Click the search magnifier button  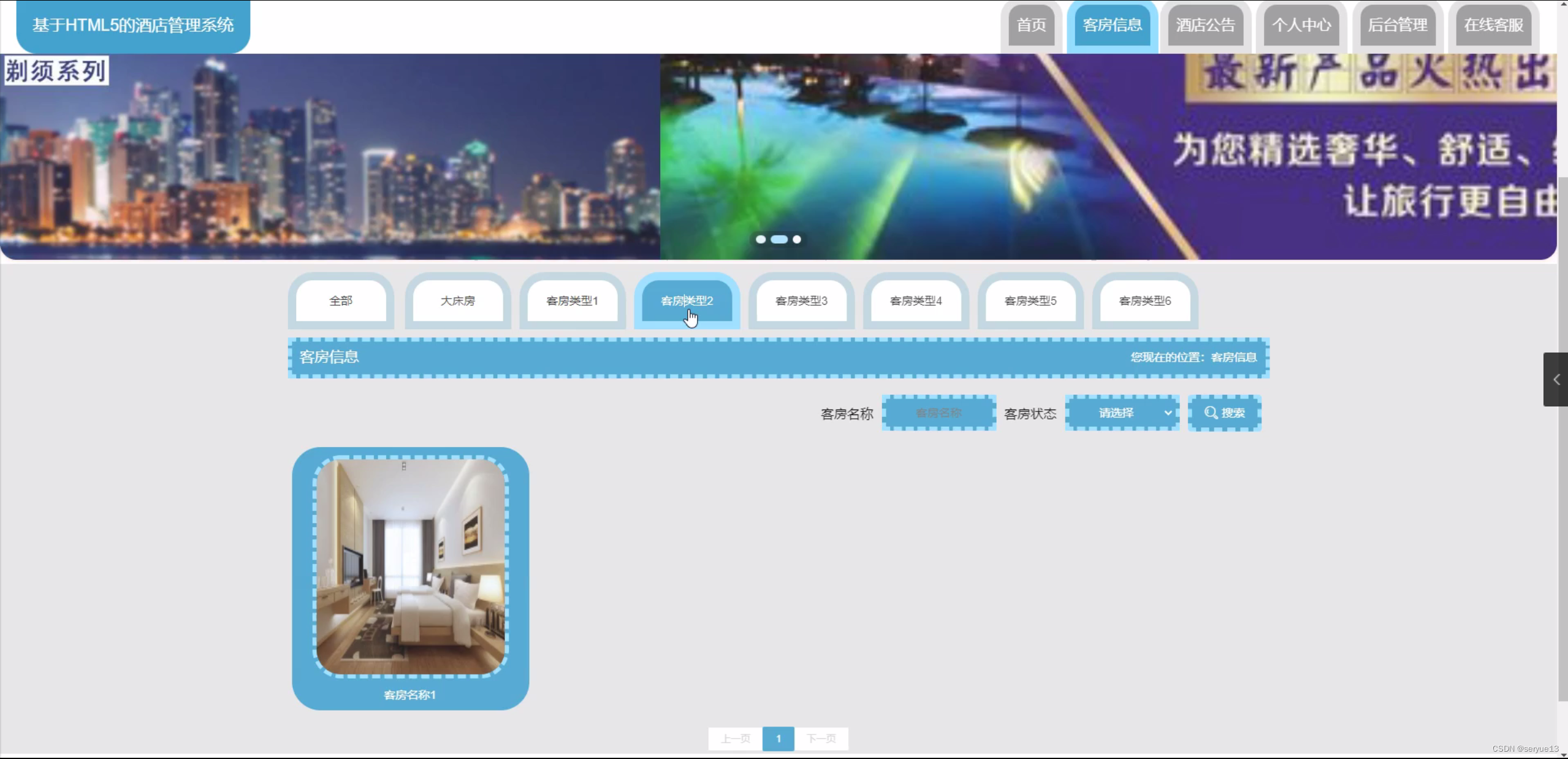[x=1224, y=413]
